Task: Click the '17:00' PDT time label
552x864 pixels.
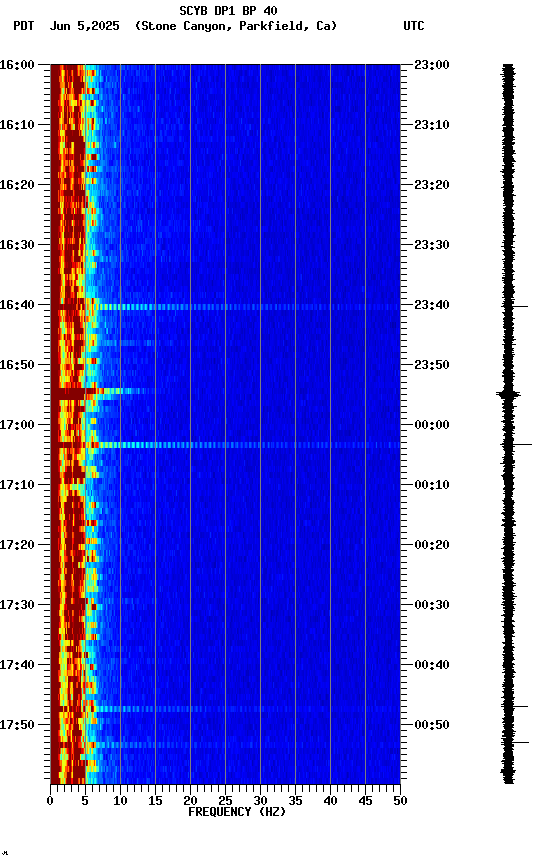Action: (x=17, y=425)
